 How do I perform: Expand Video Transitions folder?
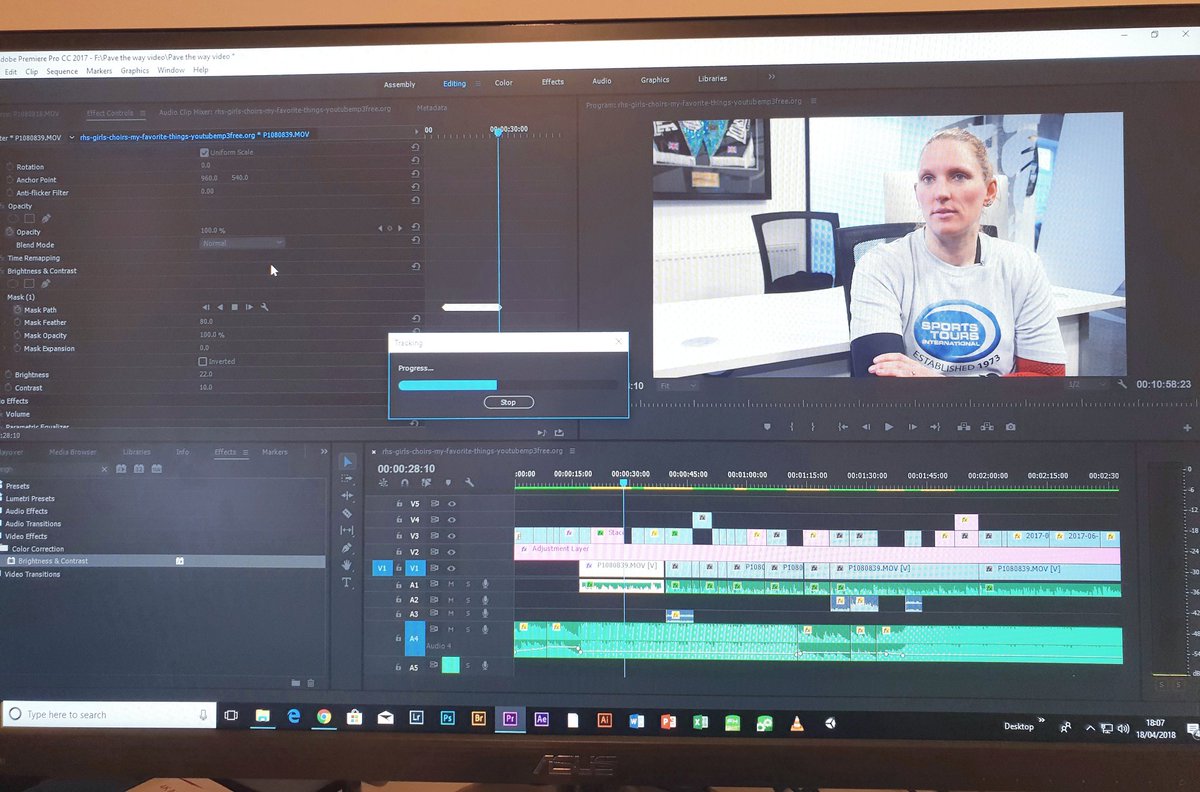click(x=32, y=574)
